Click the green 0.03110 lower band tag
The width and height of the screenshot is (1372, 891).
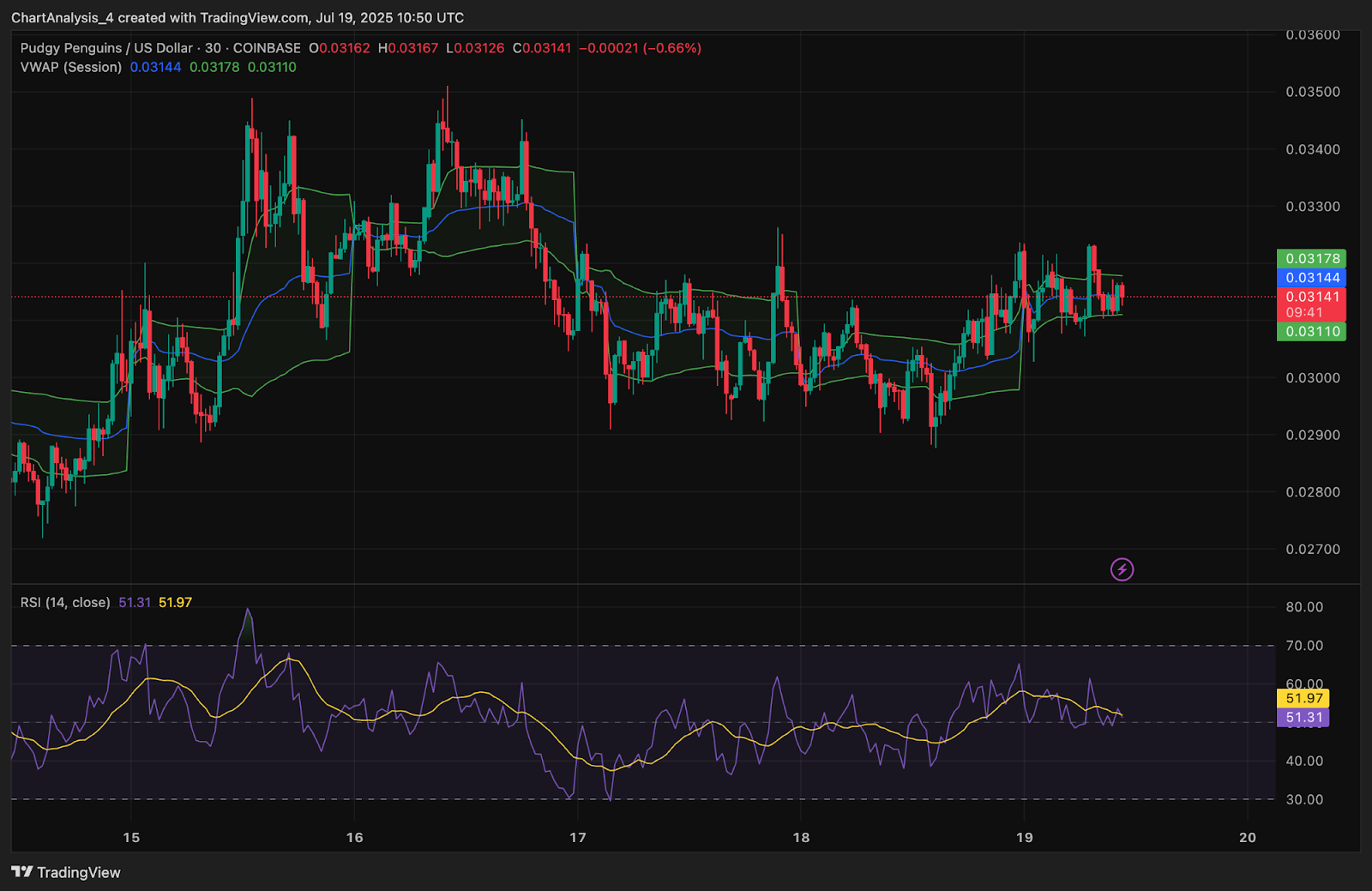pyautogui.click(x=1311, y=331)
